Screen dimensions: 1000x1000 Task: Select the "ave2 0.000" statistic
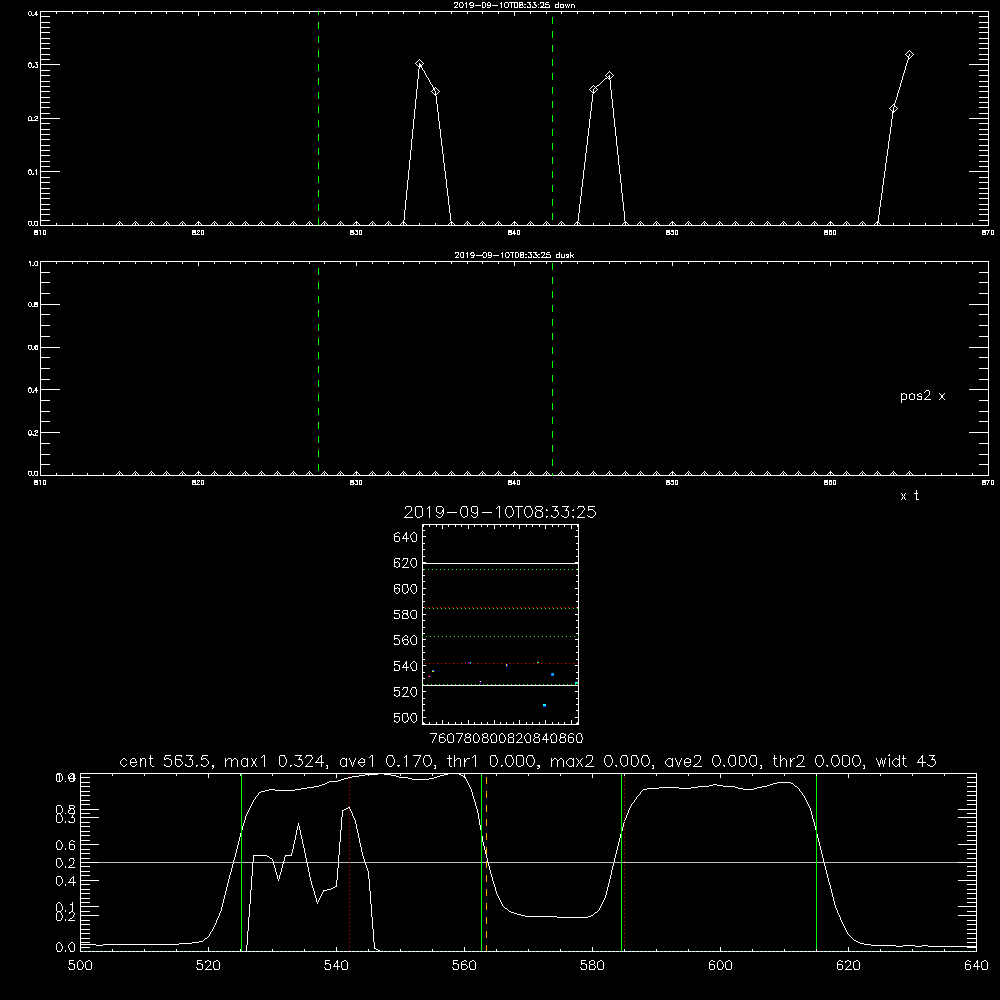coord(713,761)
